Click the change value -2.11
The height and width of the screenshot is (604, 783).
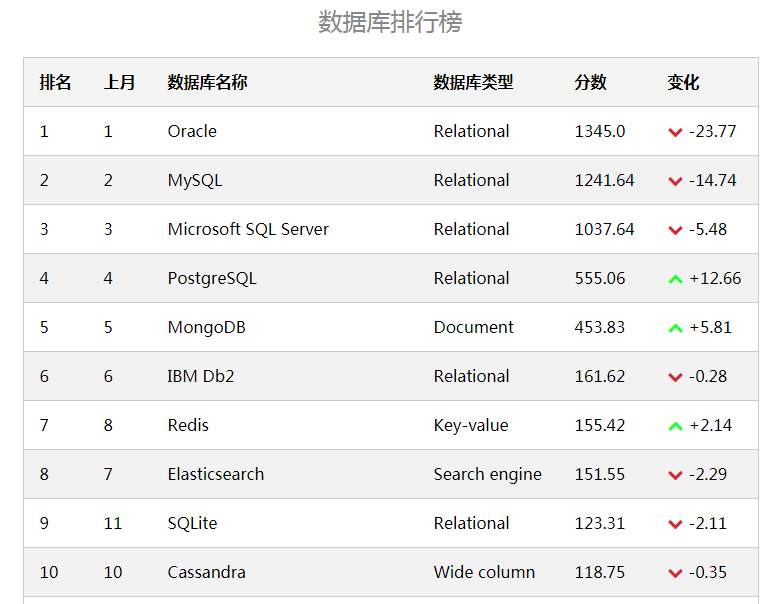click(708, 523)
